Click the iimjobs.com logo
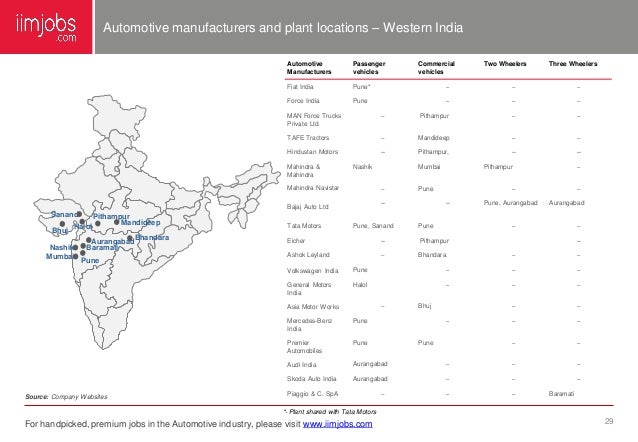 [46, 27]
